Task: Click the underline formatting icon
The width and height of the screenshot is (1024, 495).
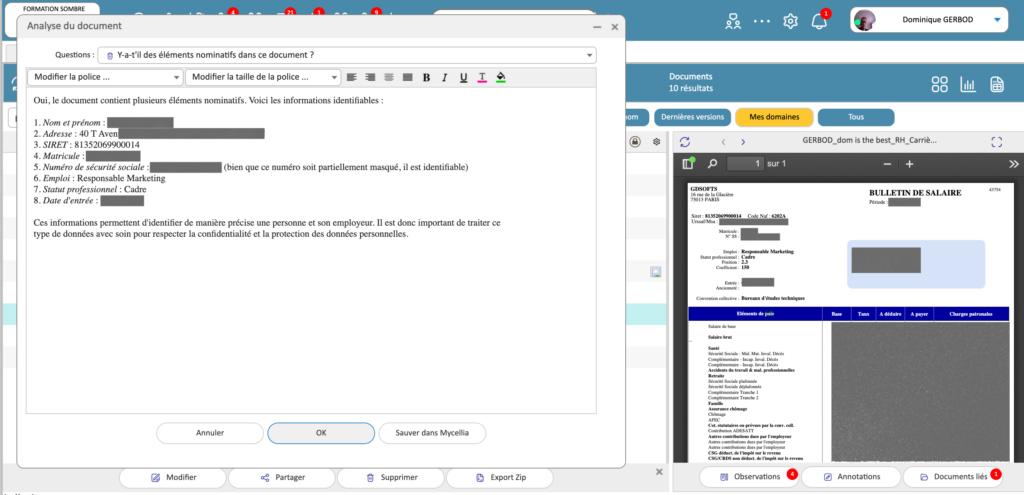Action: pyautogui.click(x=463, y=77)
